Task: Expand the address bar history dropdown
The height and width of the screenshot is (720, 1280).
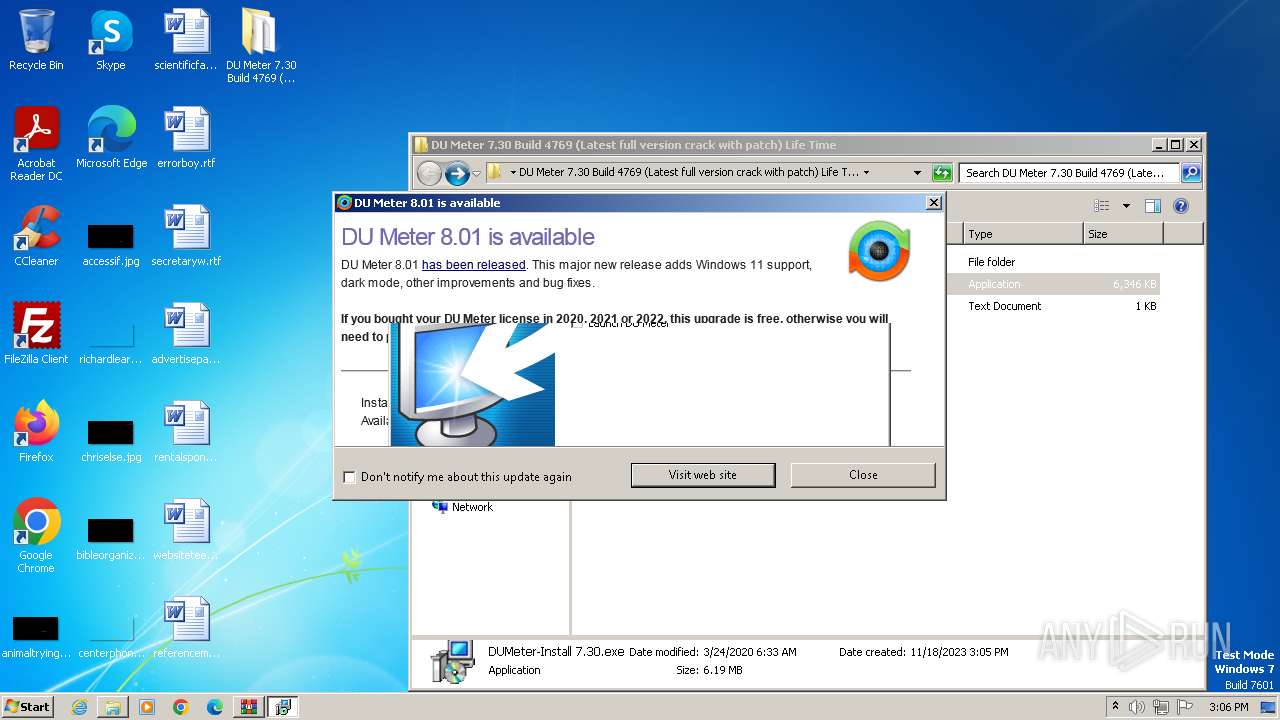Action: coord(917,173)
